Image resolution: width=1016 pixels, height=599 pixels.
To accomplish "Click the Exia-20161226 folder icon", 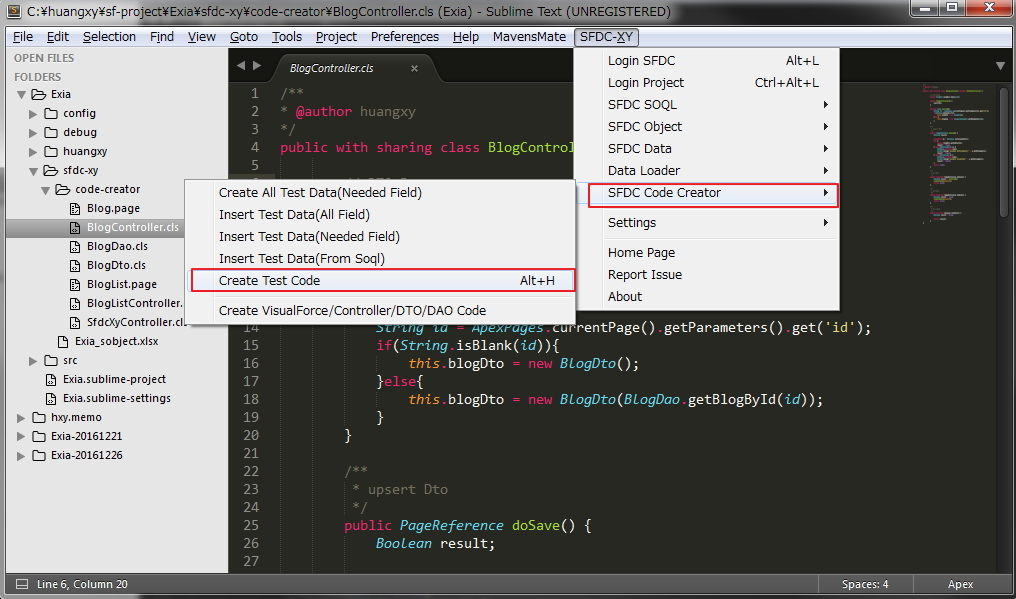I will (39, 455).
